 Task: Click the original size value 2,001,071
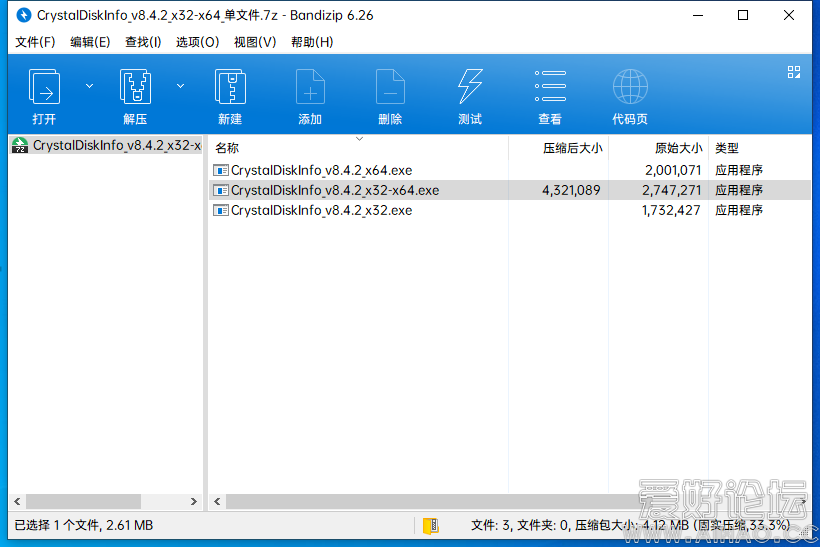[x=673, y=170]
